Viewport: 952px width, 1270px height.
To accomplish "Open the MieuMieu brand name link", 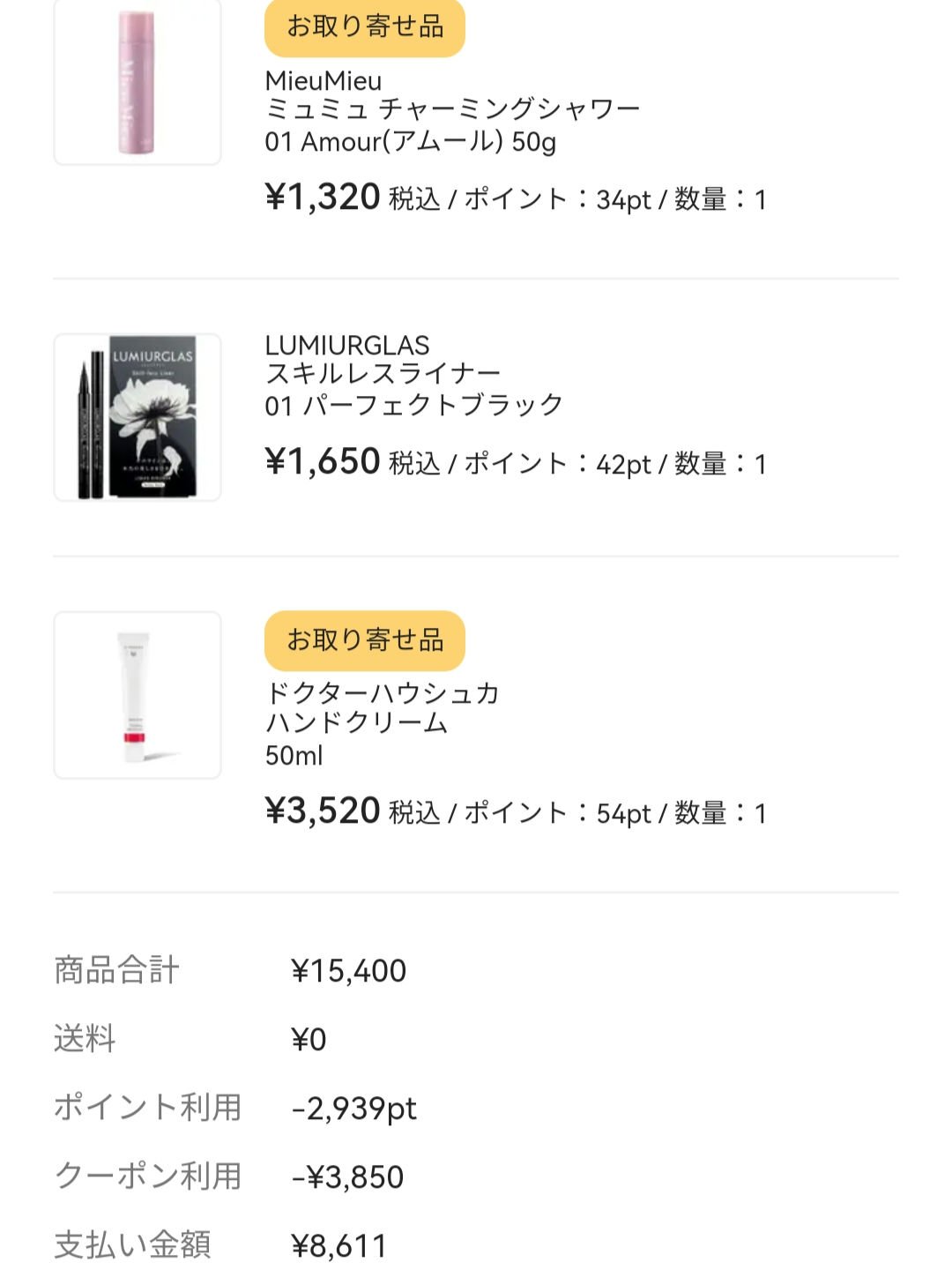I will [324, 81].
